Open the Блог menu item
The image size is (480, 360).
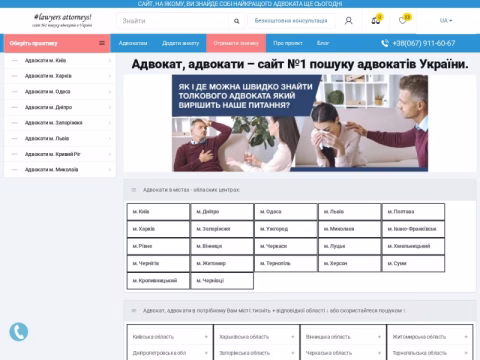click(x=323, y=43)
